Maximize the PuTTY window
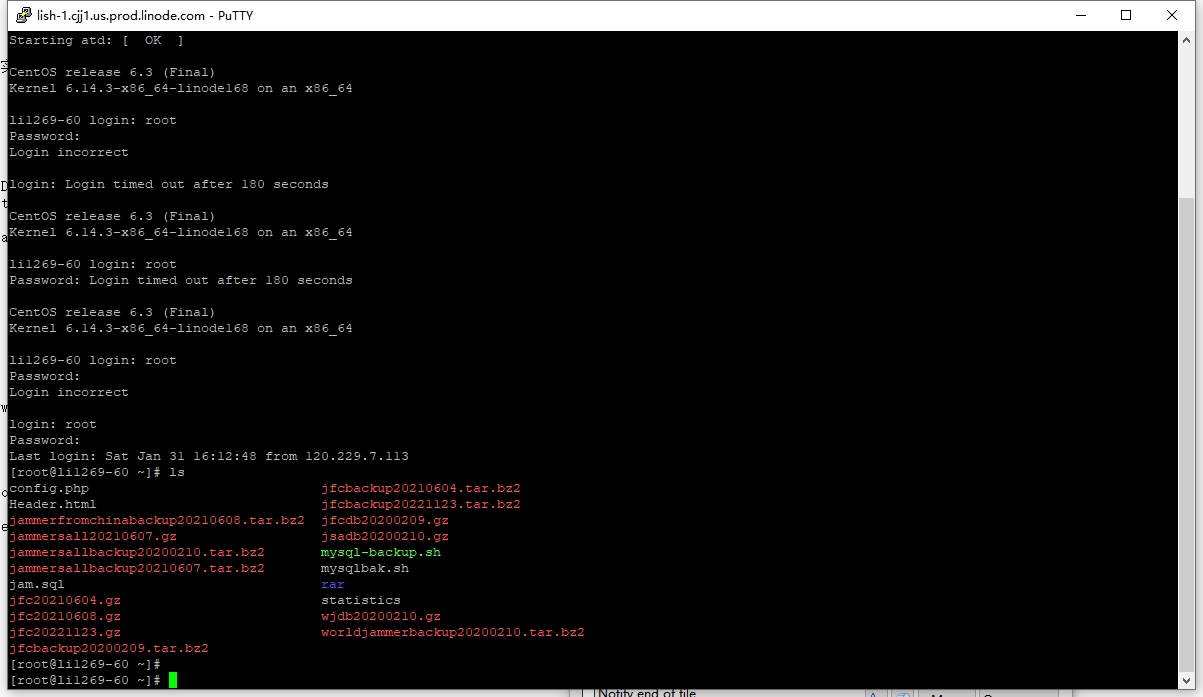Screen dimensions: 1203x697 (1126, 15)
